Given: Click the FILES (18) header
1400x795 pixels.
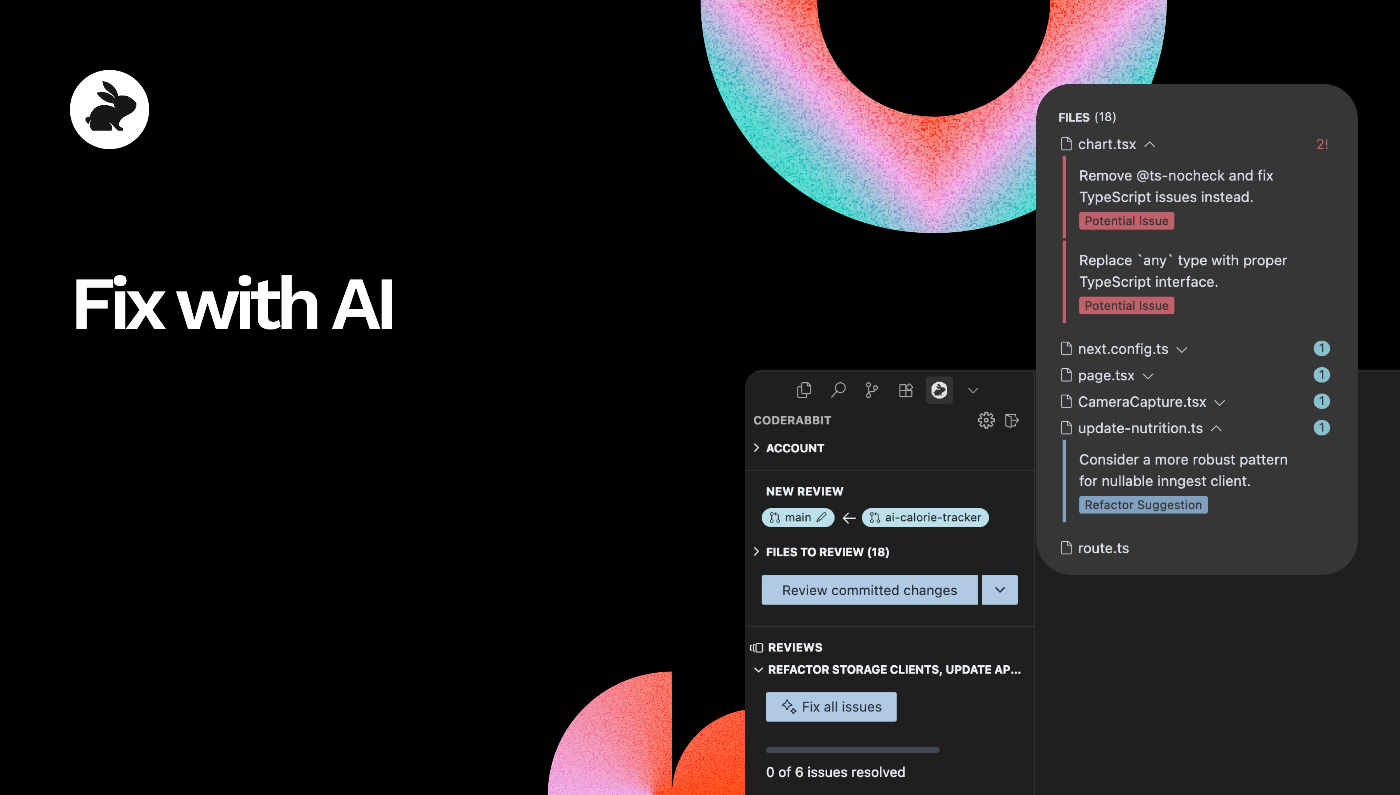Looking at the screenshot, I should point(1087,117).
